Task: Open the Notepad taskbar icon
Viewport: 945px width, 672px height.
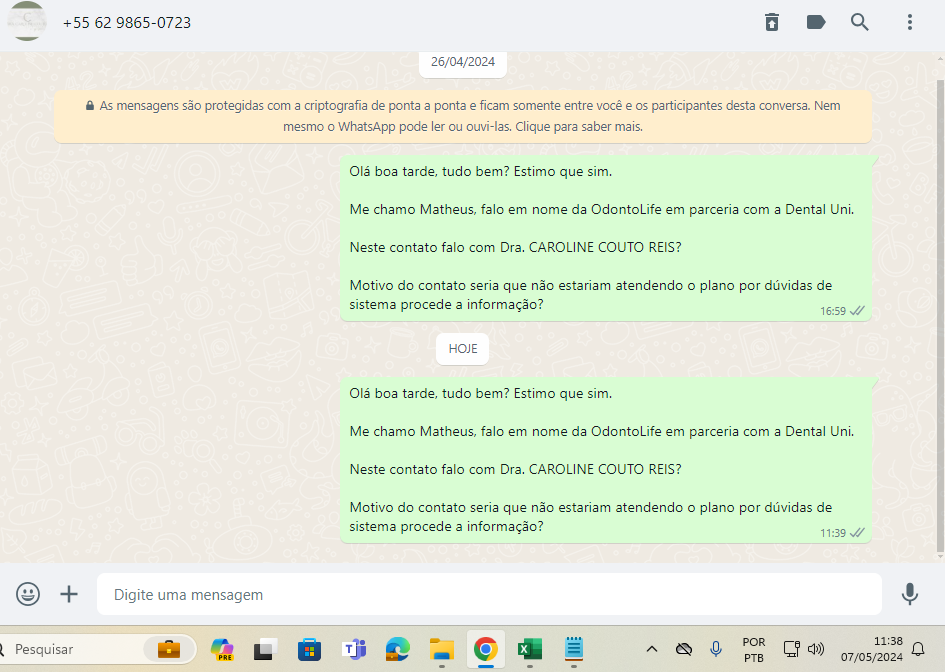Action: [x=574, y=649]
